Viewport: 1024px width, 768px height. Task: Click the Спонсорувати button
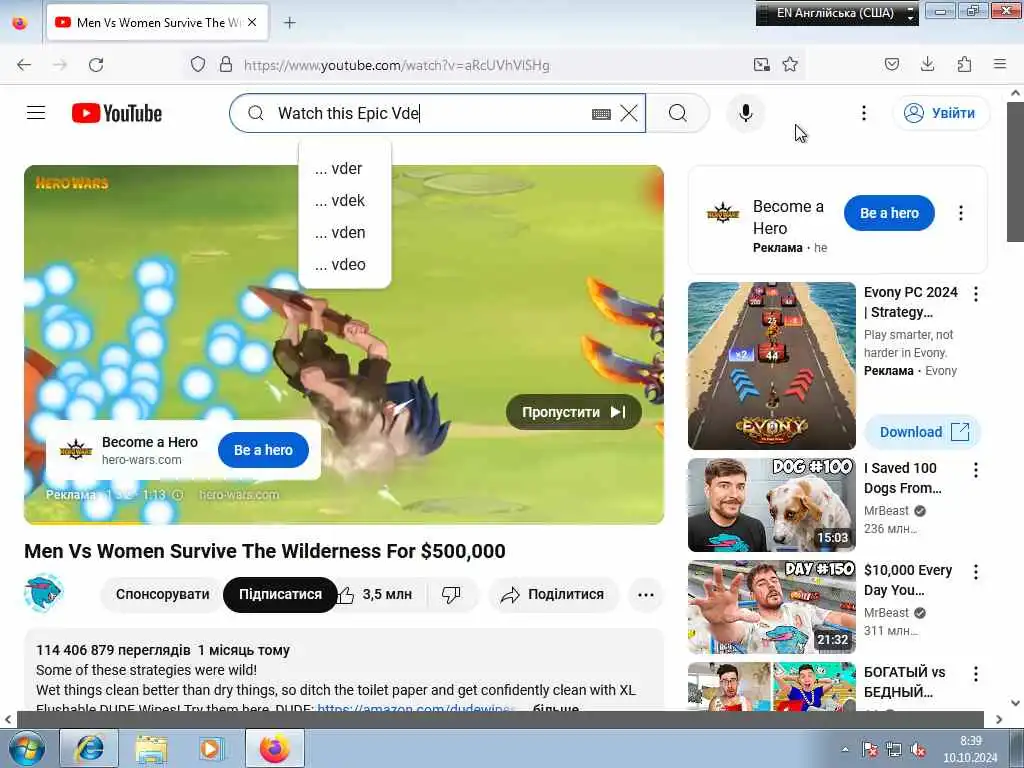coord(163,594)
